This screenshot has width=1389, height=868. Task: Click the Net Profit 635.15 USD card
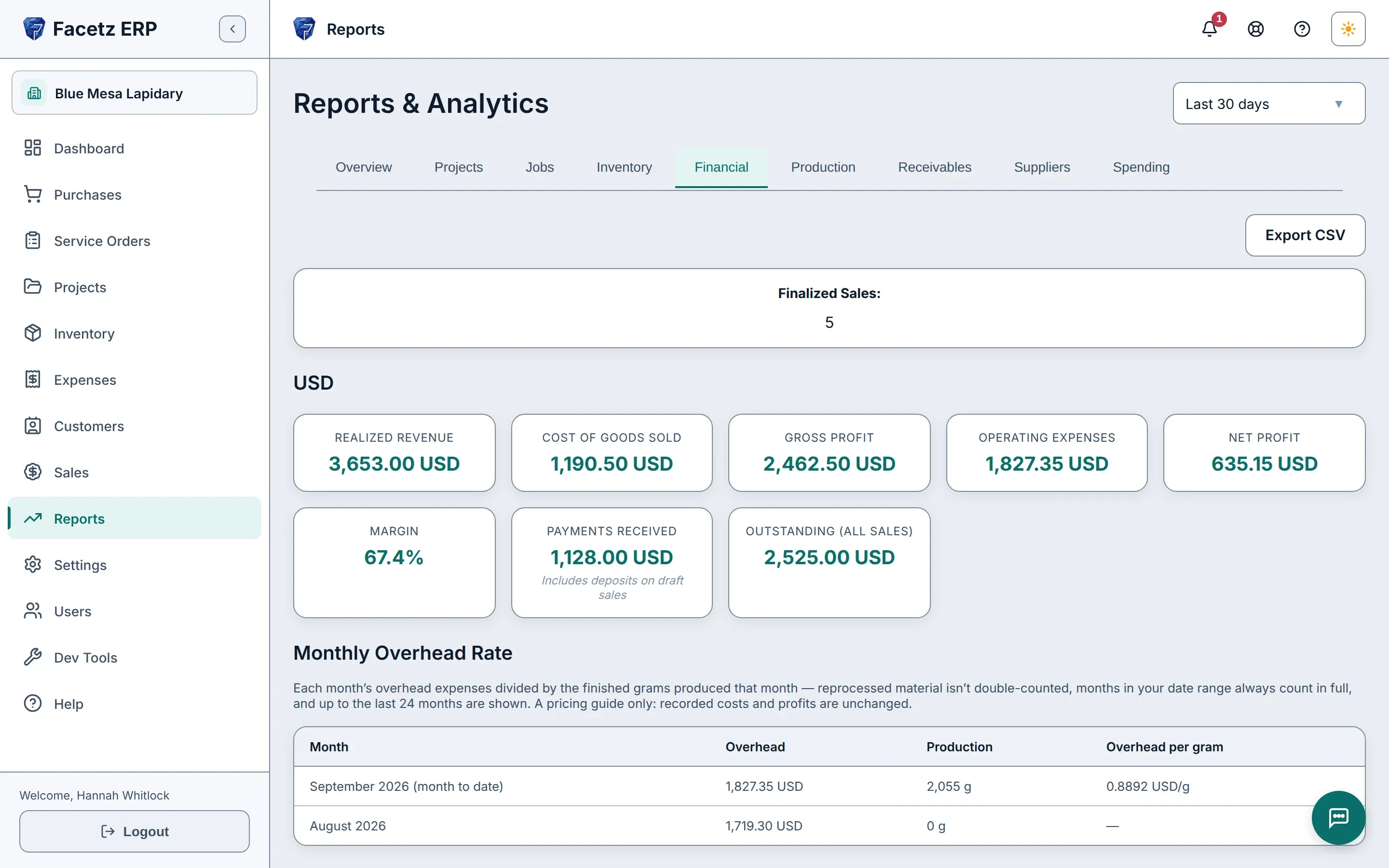point(1265,453)
